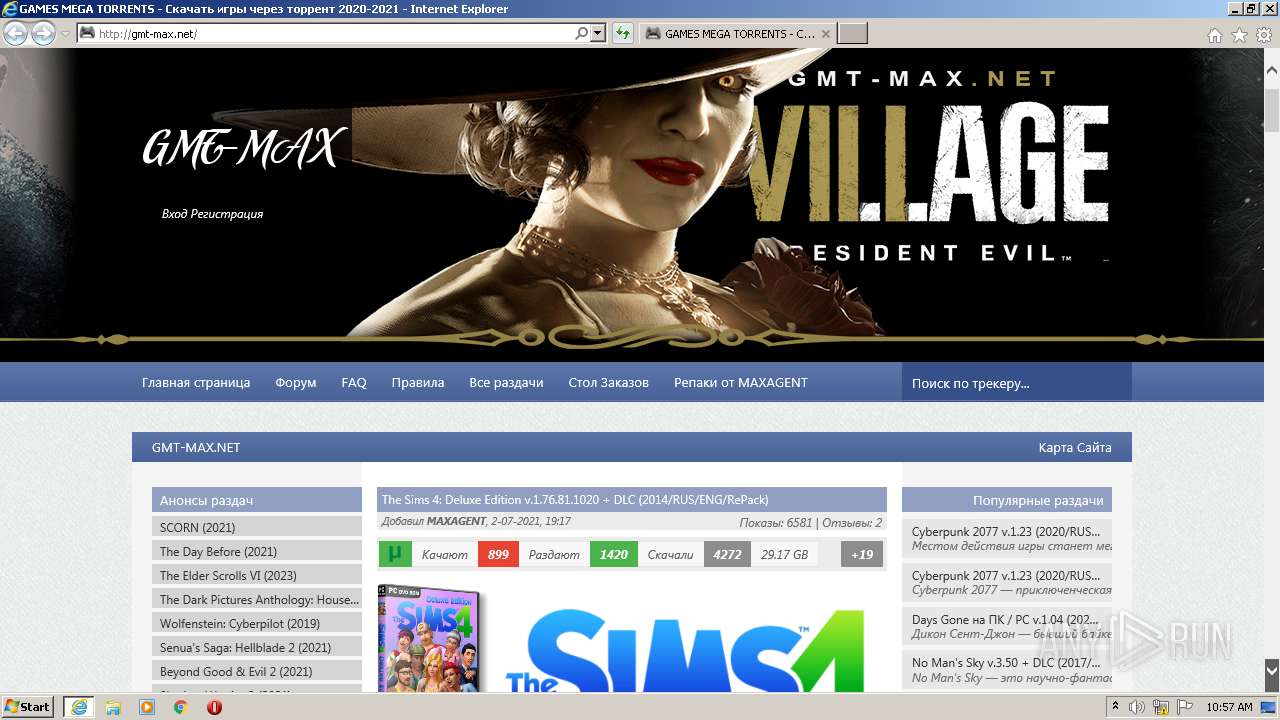Viewport: 1280px width, 720px height.
Task: Click the 10:57 AM taskbar clock
Action: (1229, 707)
